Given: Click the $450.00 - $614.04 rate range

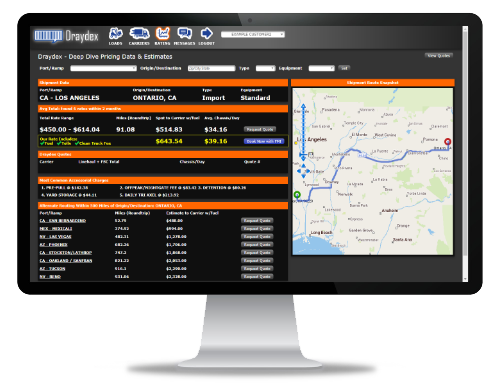Looking at the screenshot, I should (x=70, y=130).
